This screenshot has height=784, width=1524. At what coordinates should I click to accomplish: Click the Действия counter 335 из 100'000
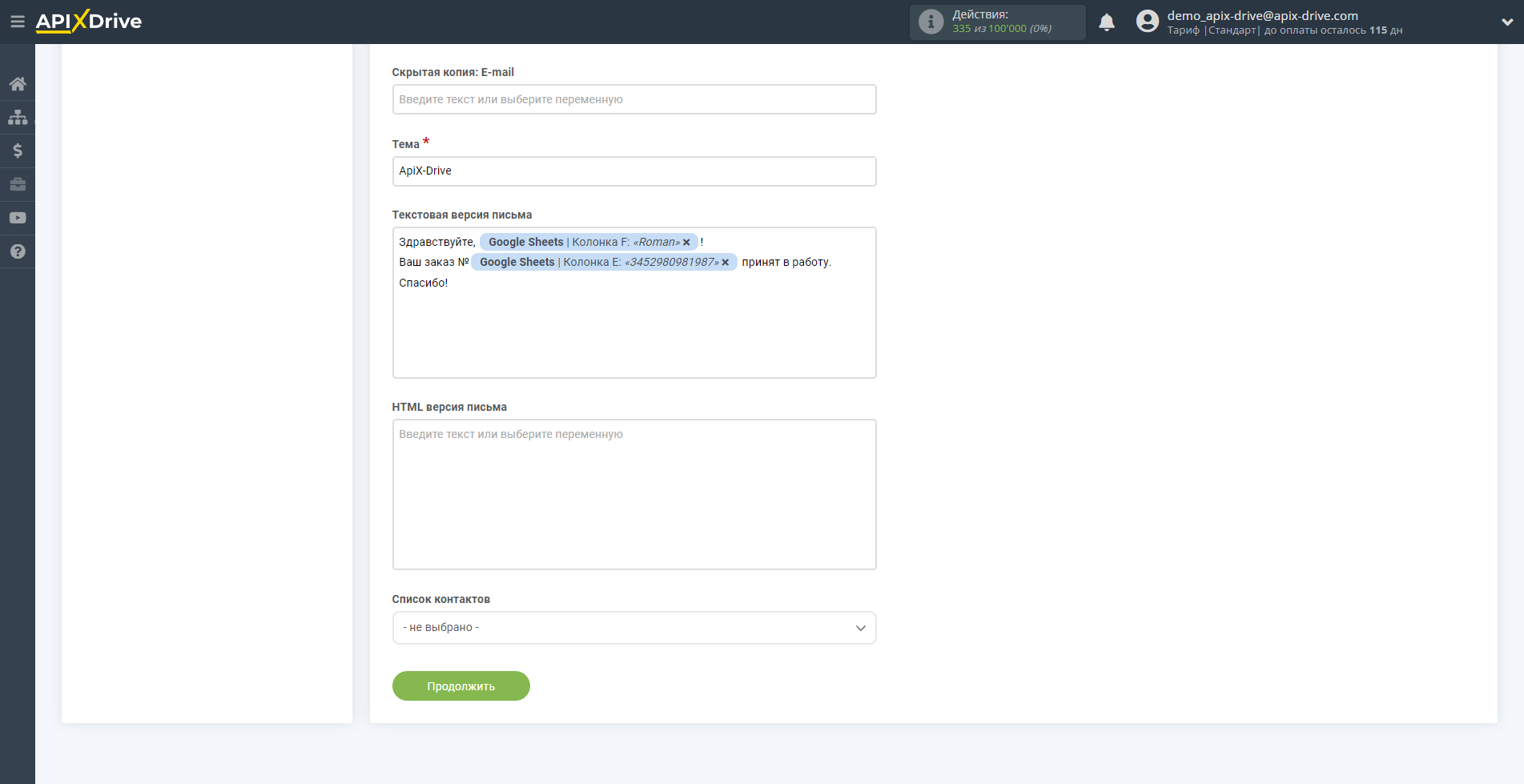click(x=1002, y=29)
